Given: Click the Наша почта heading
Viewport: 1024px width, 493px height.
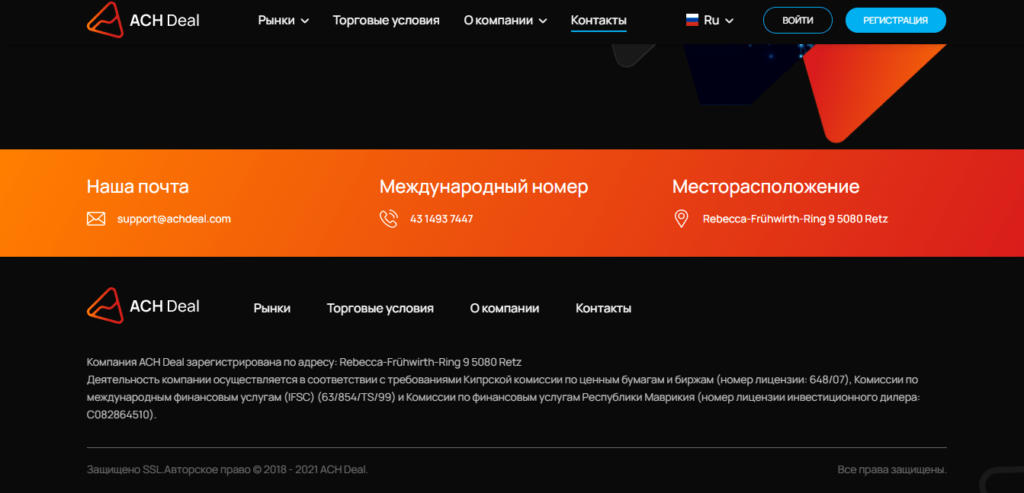Looking at the screenshot, I should click(x=138, y=187).
